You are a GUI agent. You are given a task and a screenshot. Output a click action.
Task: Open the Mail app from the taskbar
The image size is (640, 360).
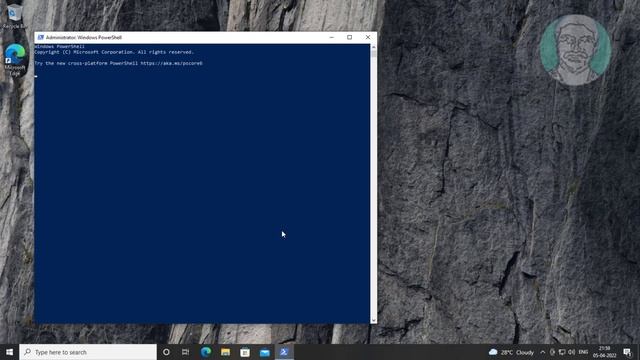tap(264, 352)
